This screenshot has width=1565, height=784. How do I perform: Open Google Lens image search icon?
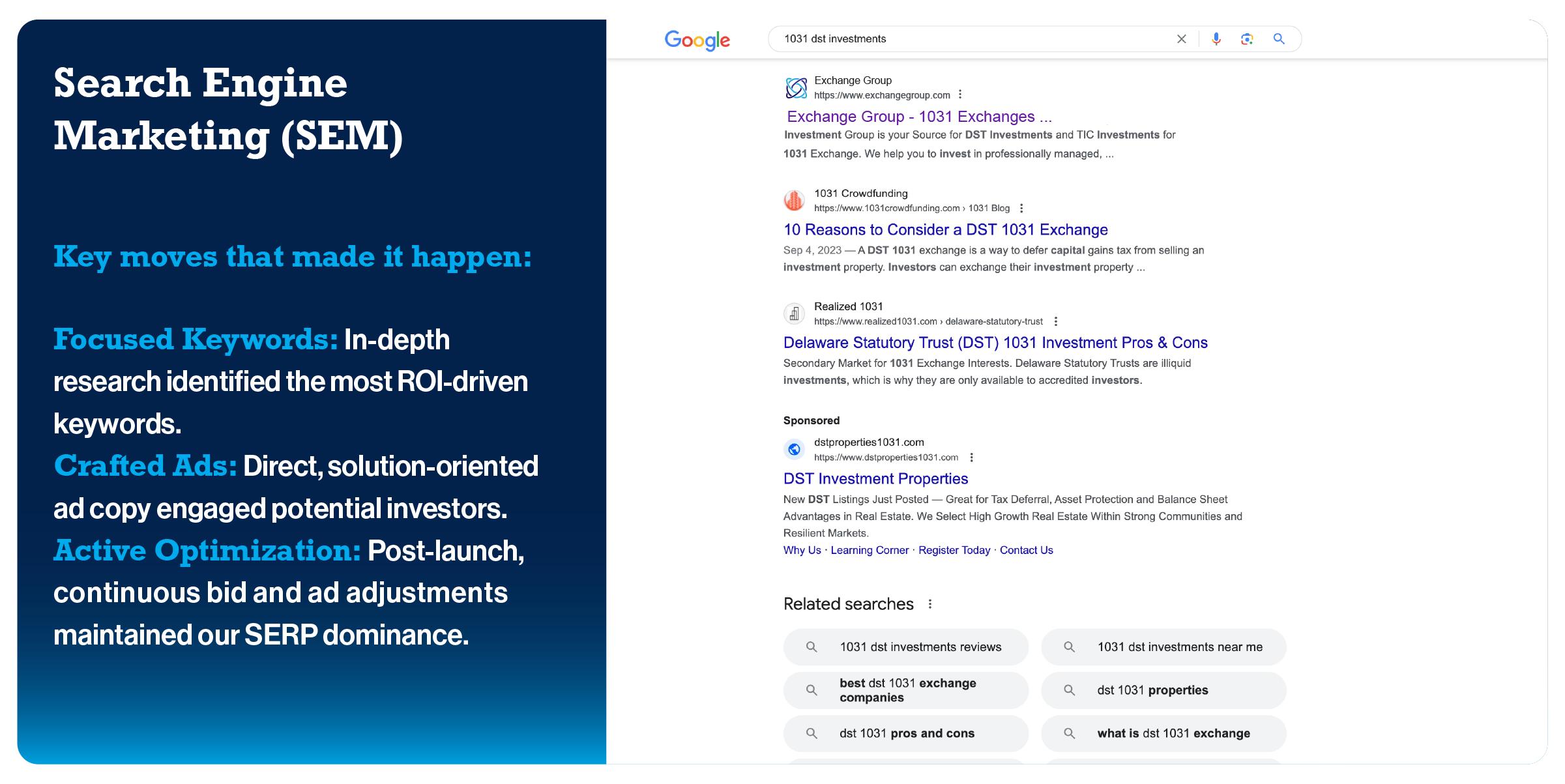(1247, 39)
